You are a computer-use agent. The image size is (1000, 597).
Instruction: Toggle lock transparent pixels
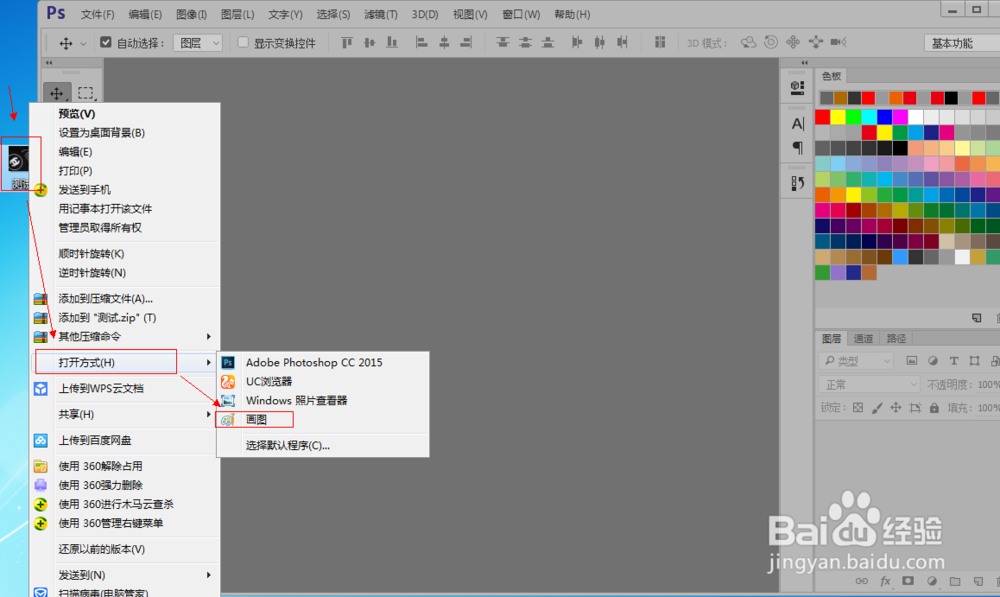[x=858, y=408]
